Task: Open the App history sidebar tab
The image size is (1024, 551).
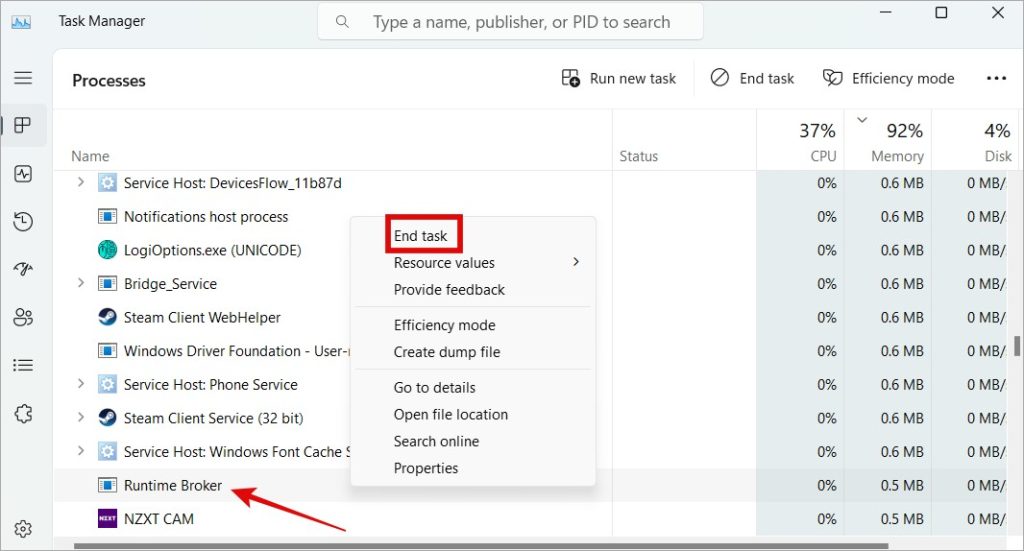Action: click(23, 221)
